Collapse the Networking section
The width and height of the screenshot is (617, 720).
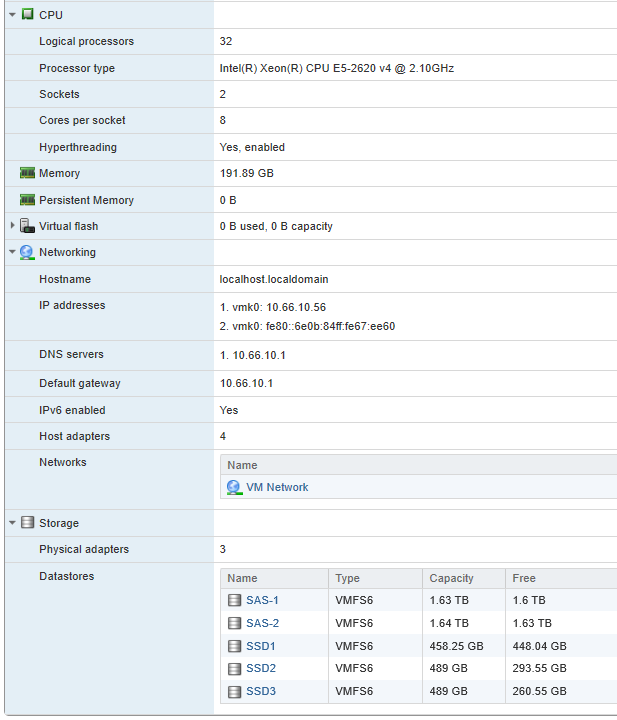[x=12, y=253]
